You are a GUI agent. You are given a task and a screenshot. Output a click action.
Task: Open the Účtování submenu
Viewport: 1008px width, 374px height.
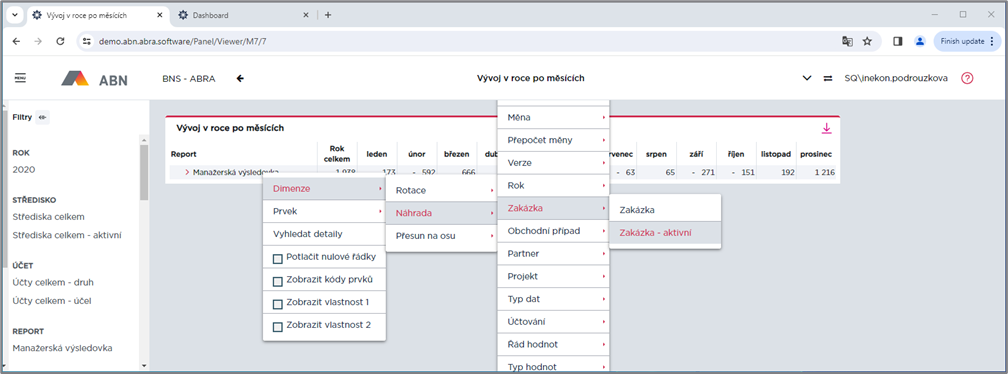click(x=553, y=321)
